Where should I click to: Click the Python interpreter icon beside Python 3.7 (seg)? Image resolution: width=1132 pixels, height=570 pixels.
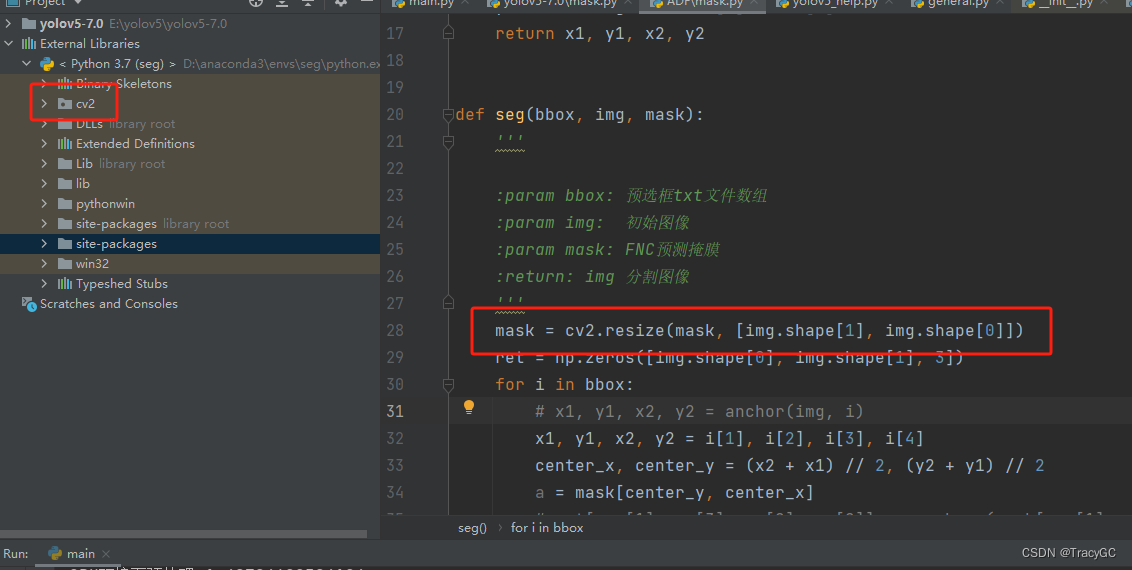47,64
